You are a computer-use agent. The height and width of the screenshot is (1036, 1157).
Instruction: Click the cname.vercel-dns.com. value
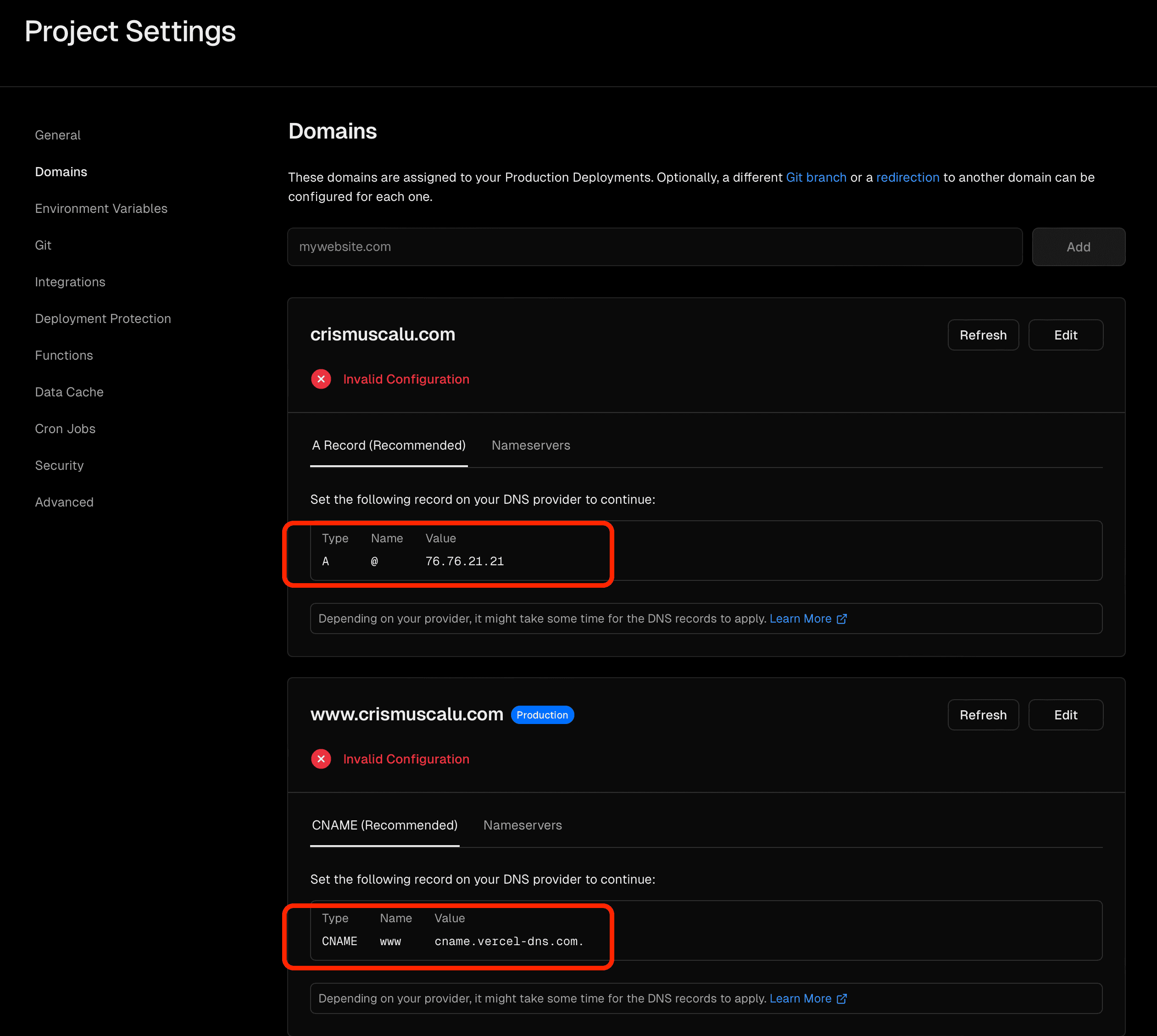[509, 941]
